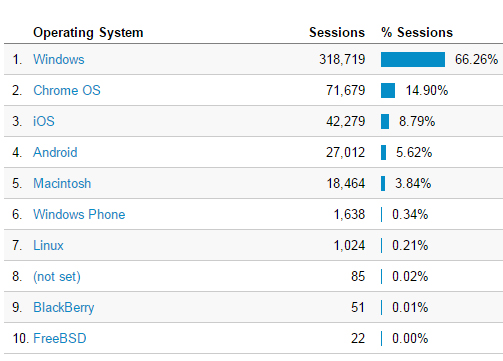The width and height of the screenshot is (503, 361).
Task: Click the iOS 8.79% sessions bar
Action: [385, 121]
